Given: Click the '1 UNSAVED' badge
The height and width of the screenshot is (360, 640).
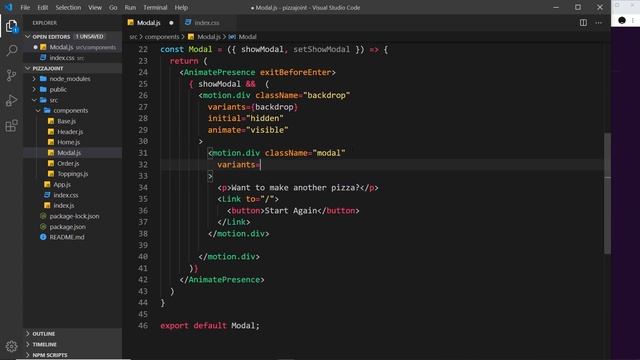Looking at the screenshot, I should click(89, 36).
